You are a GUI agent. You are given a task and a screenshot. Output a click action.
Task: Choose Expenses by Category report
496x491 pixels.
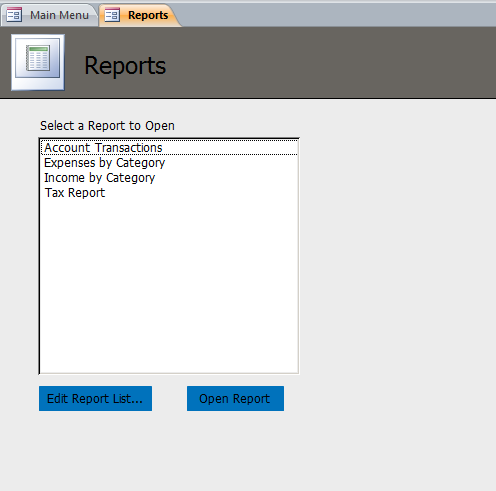(169, 163)
